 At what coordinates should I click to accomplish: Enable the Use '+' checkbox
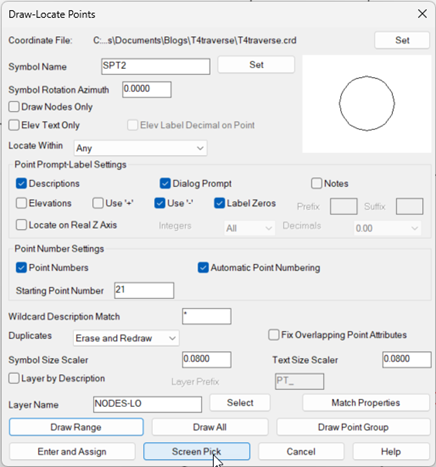pyautogui.click(x=98, y=203)
